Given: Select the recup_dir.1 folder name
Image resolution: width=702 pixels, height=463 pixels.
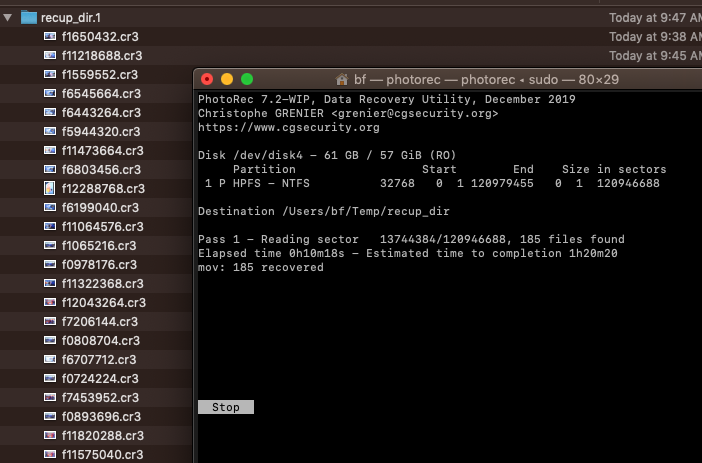Looking at the screenshot, I should (71, 18).
